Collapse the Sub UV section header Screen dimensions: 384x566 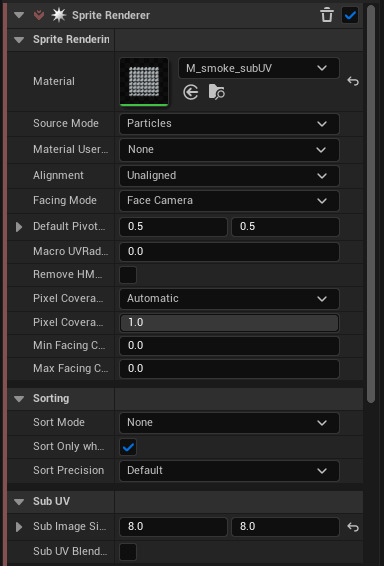point(19,502)
